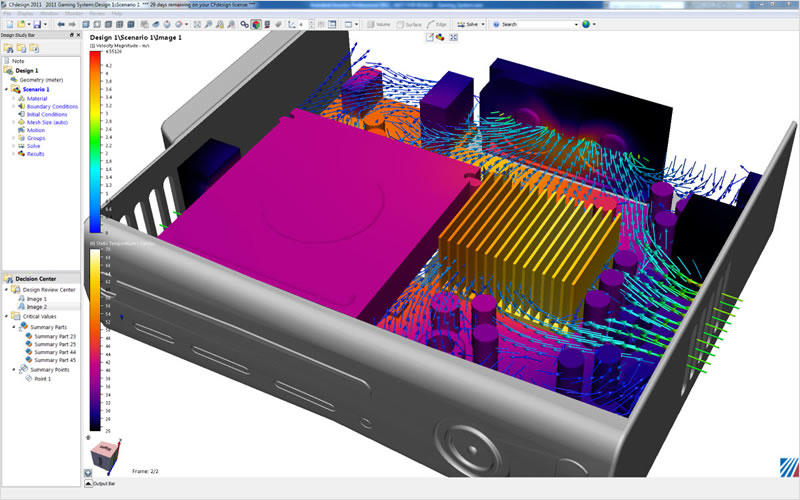This screenshot has width=800, height=500.
Task: Expand the Boundary Conditions tree node
Action: tap(14, 107)
